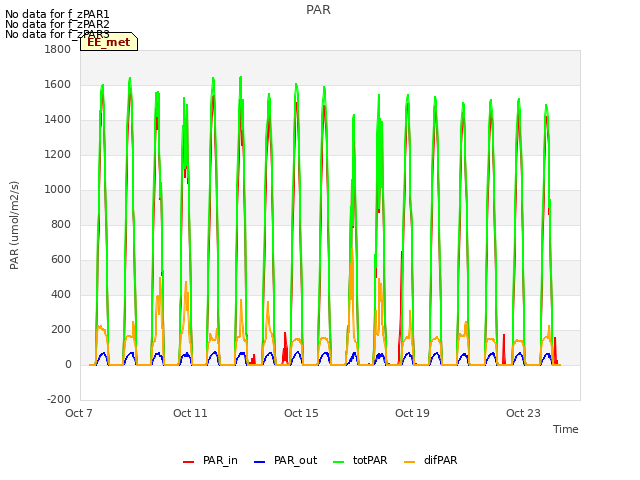Click the 1200 y-axis tick label

click(58, 155)
